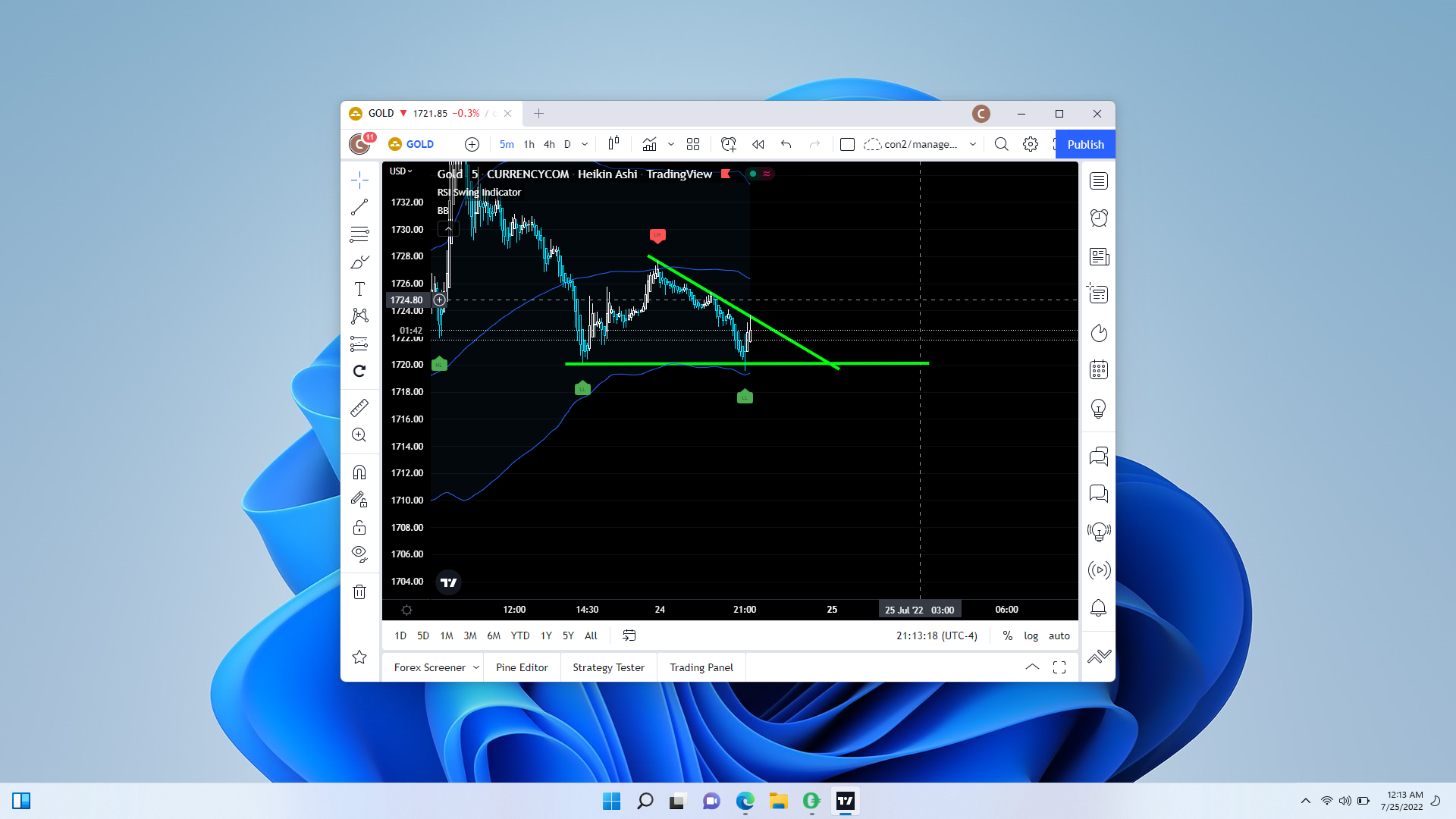Click the remove drawings trash icon
Viewport: 1456px width, 819px height.
pos(359,591)
